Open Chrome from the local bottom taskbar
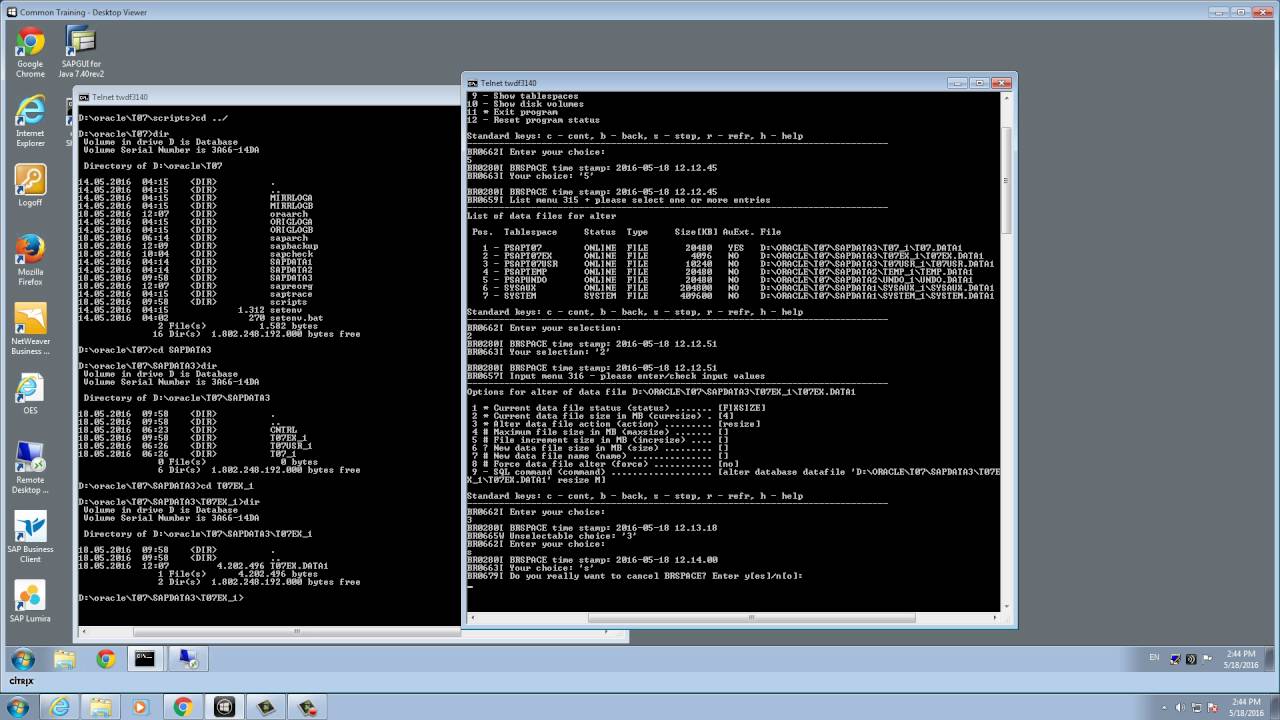 click(183, 707)
